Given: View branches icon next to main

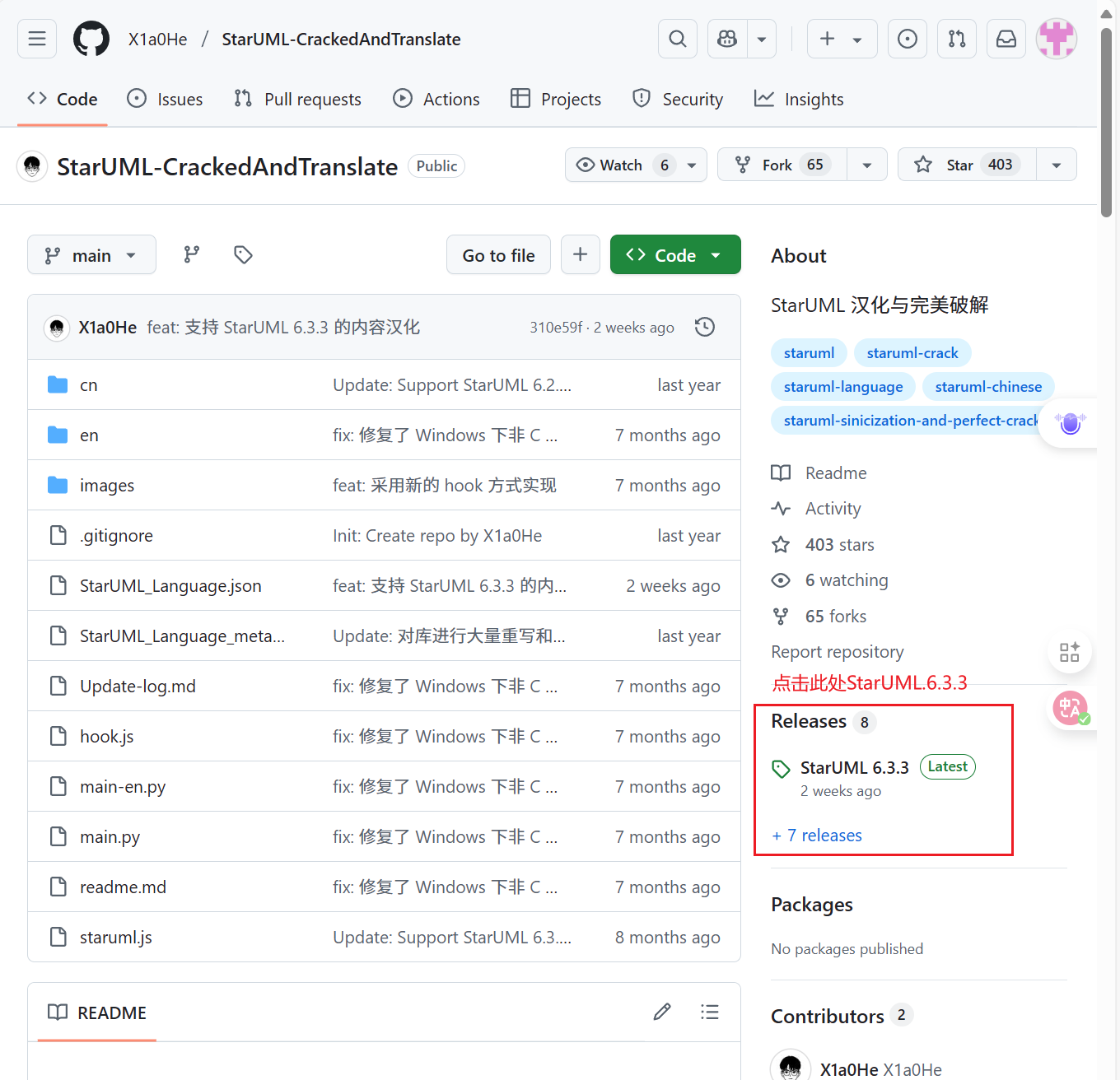Looking at the screenshot, I should click(192, 255).
